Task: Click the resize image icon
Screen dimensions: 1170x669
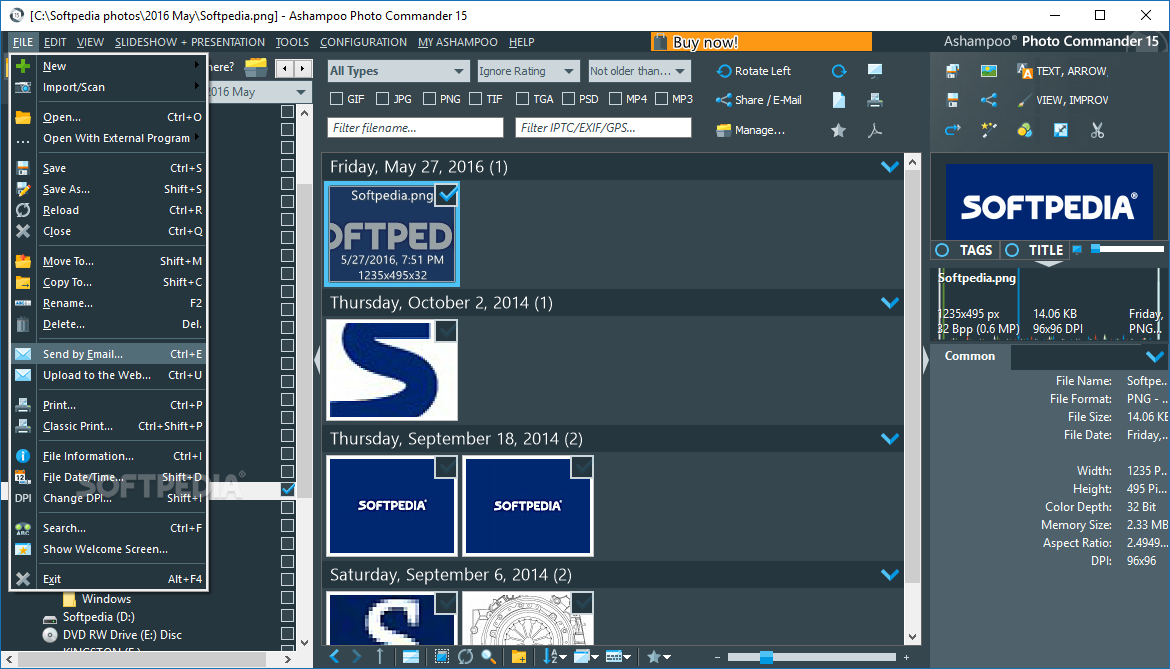Action: (x=1060, y=131)
